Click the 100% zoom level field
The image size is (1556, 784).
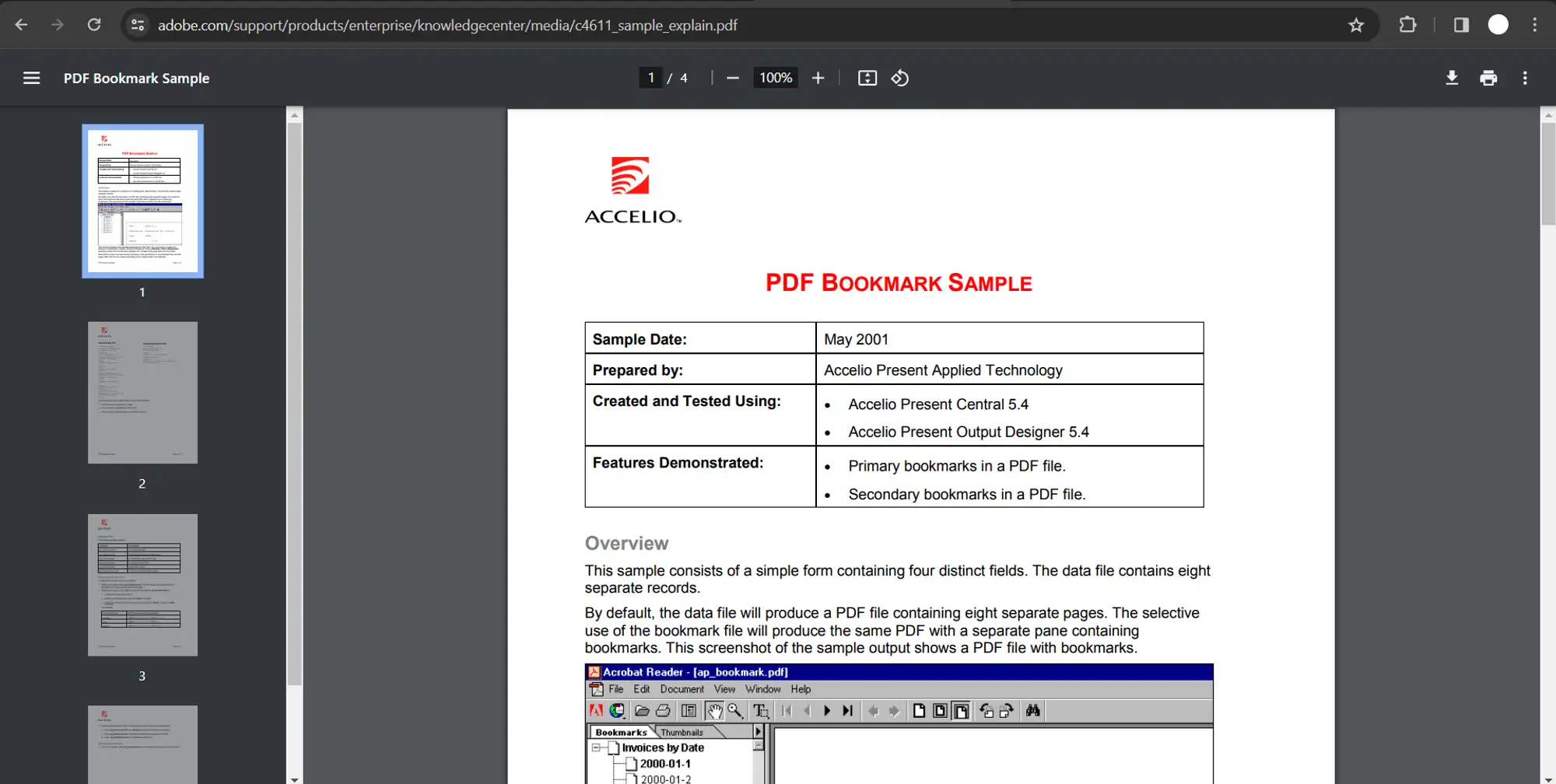(776, 78)
